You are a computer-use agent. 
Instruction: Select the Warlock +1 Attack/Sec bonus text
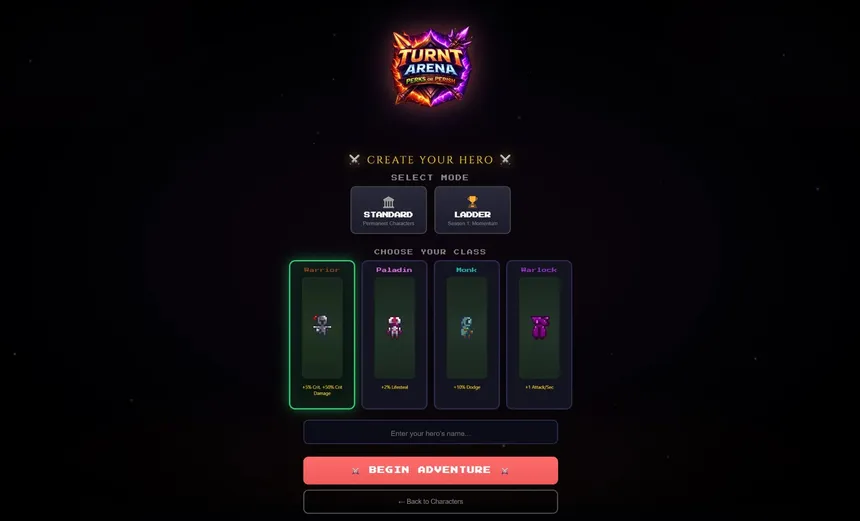(x=539, y=387)
